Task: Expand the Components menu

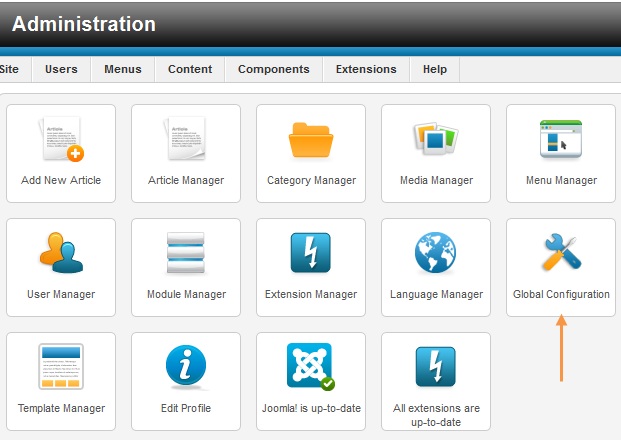Action: pyautogui.click(x=274, y=69)
